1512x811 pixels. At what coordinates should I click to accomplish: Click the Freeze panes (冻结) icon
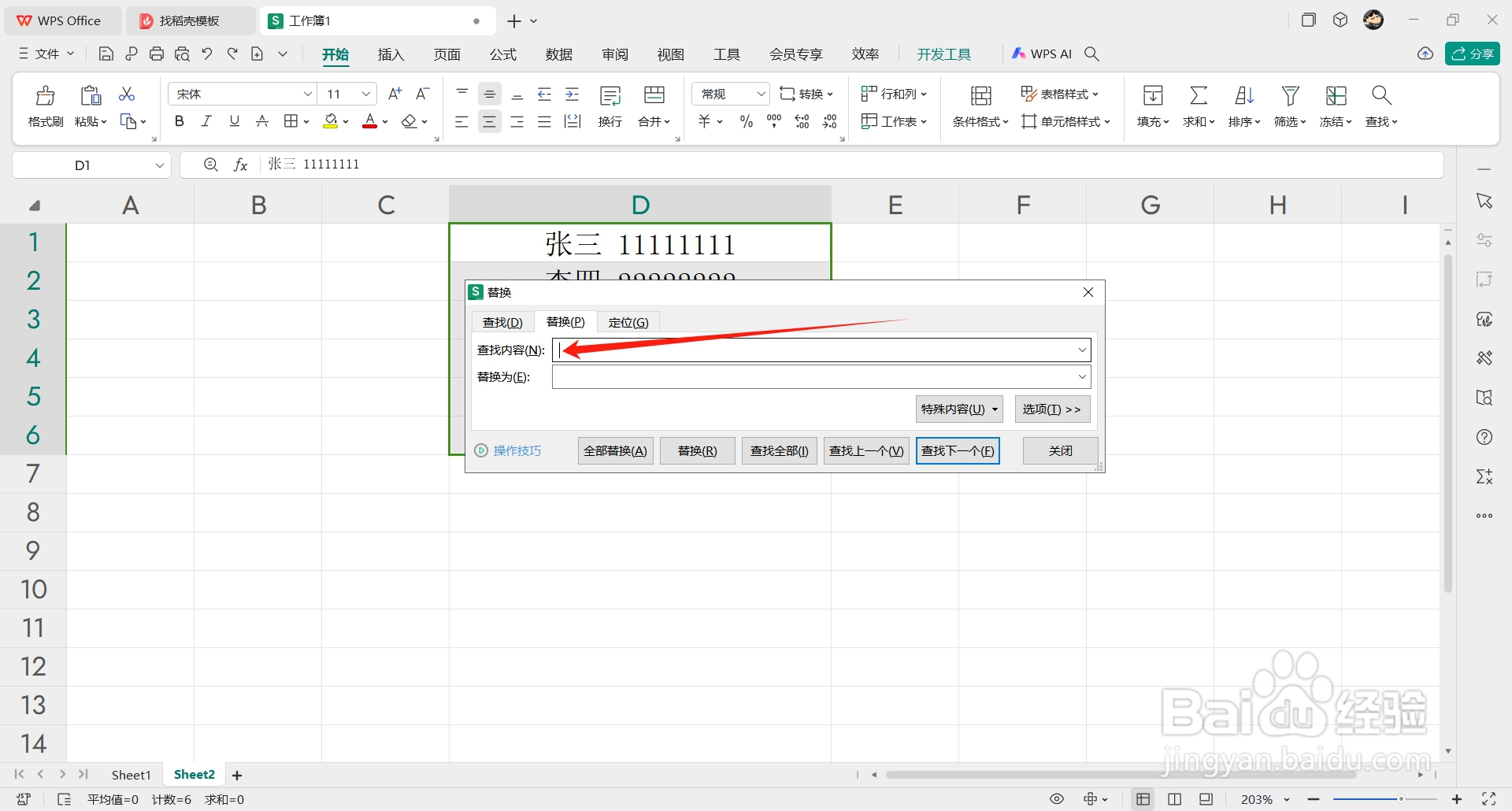(1336, 96)
